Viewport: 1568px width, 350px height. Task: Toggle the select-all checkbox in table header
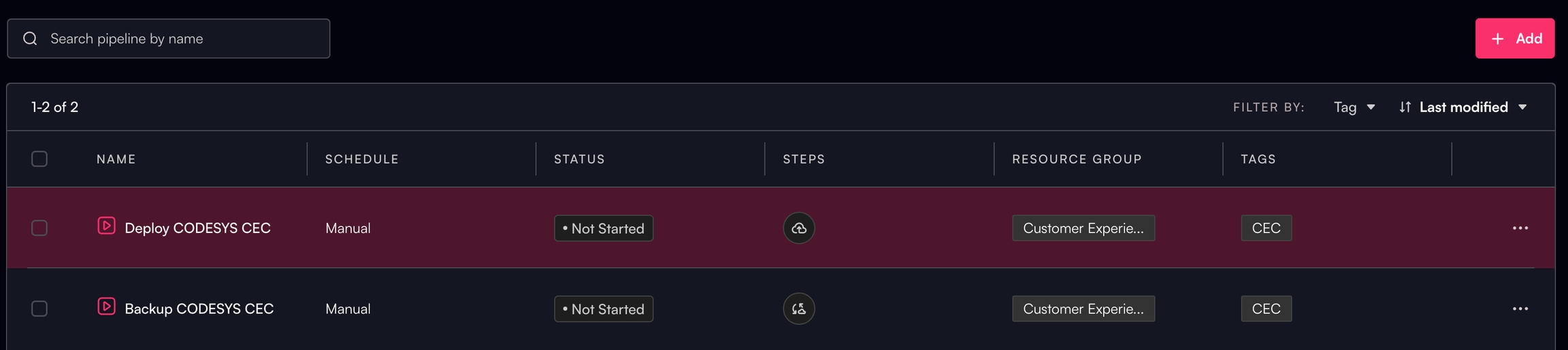pos(39,159)
